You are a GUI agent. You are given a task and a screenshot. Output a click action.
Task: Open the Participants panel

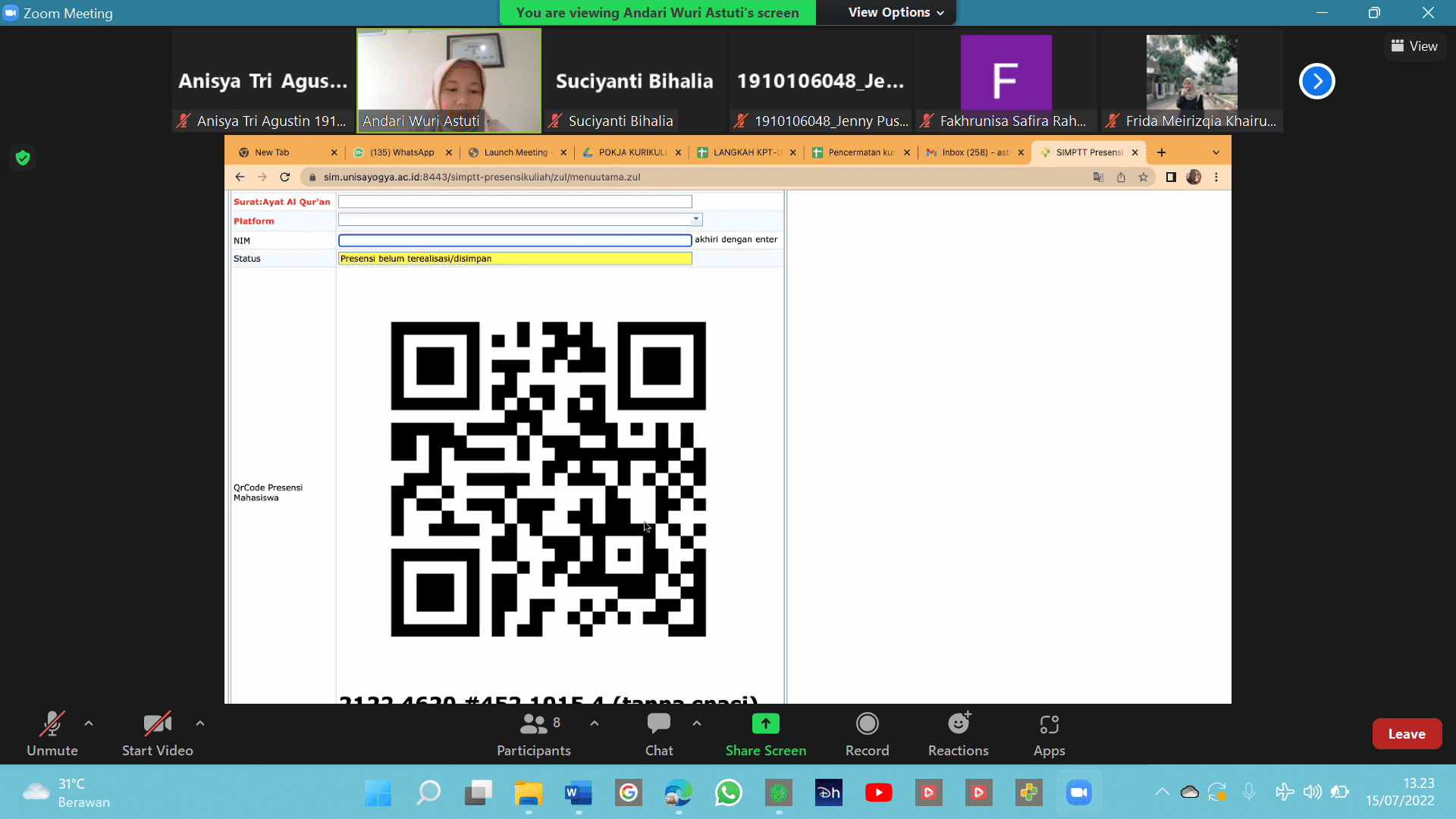[x=534, y=733]
